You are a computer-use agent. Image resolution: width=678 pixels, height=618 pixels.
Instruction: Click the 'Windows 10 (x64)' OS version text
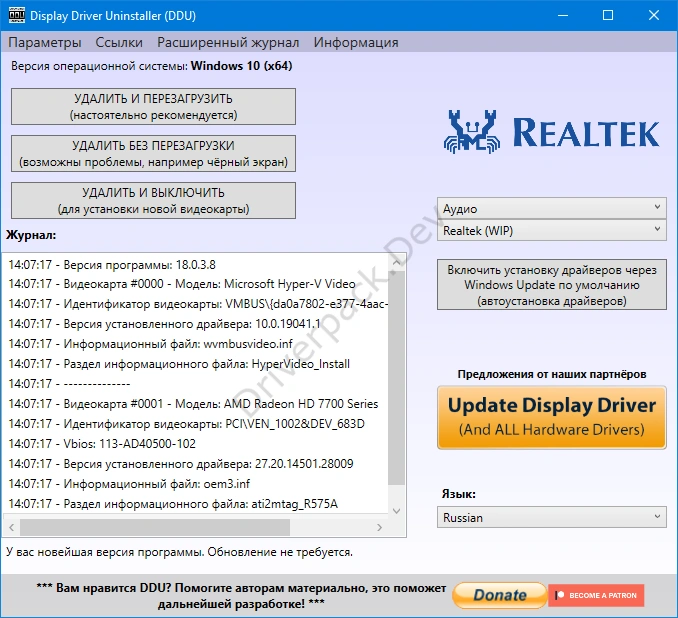coord(241,66)
